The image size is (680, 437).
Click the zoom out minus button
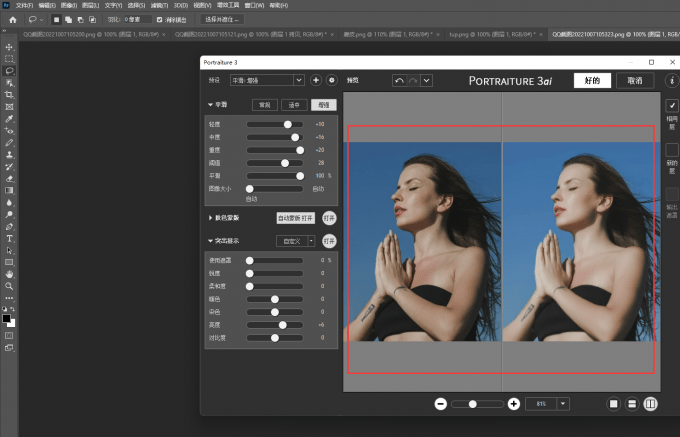(440, 403)
